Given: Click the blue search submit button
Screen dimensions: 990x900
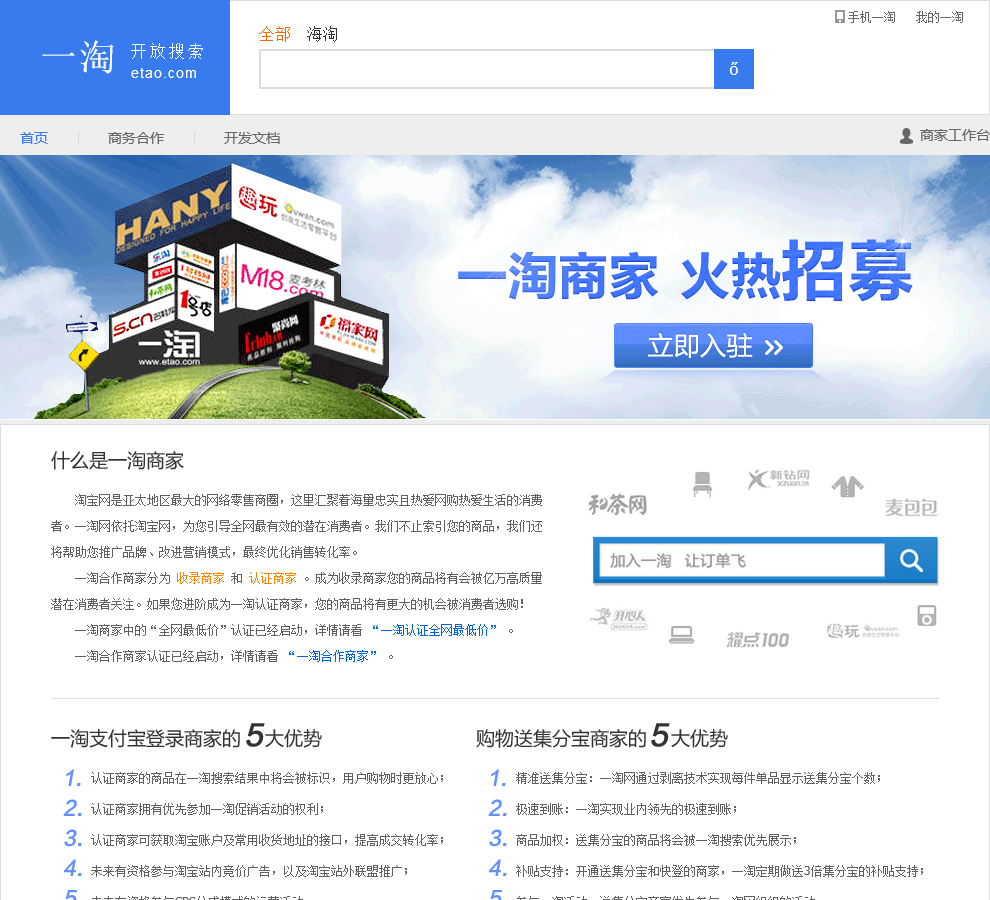Looking at the screenshot, I should coord(734,69).
